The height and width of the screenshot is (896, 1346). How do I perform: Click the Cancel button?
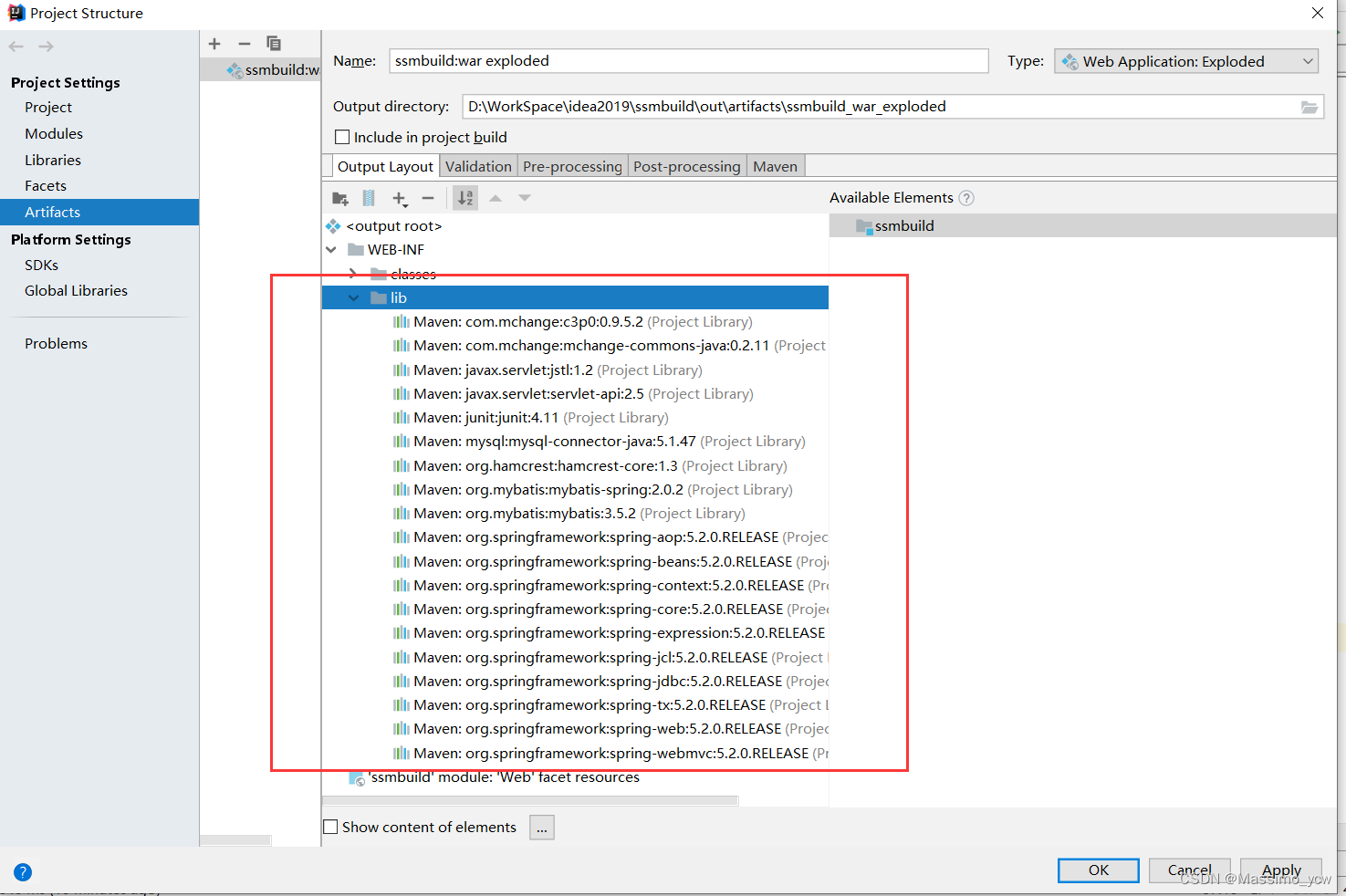pos(1190,870)
